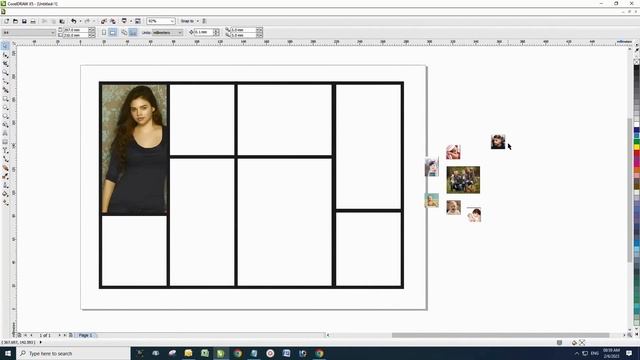Image resolution: width=640 pixels, height=360 pixels.
Task: Select the Zoom tool in toolbox
Action: click(5, 72)
